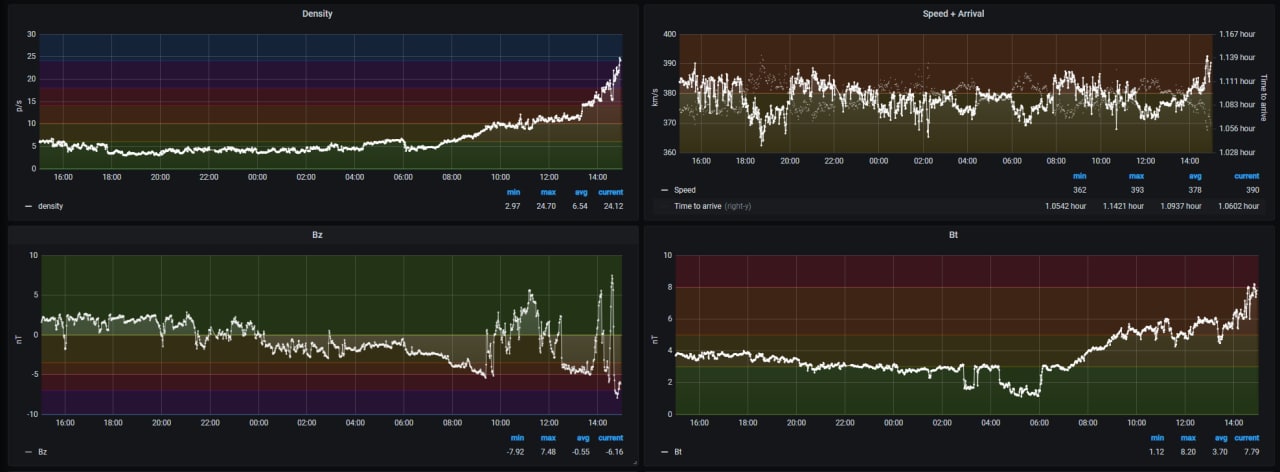
Task: Select Bz min value -7.92
Action: click(x=516, y=452)
